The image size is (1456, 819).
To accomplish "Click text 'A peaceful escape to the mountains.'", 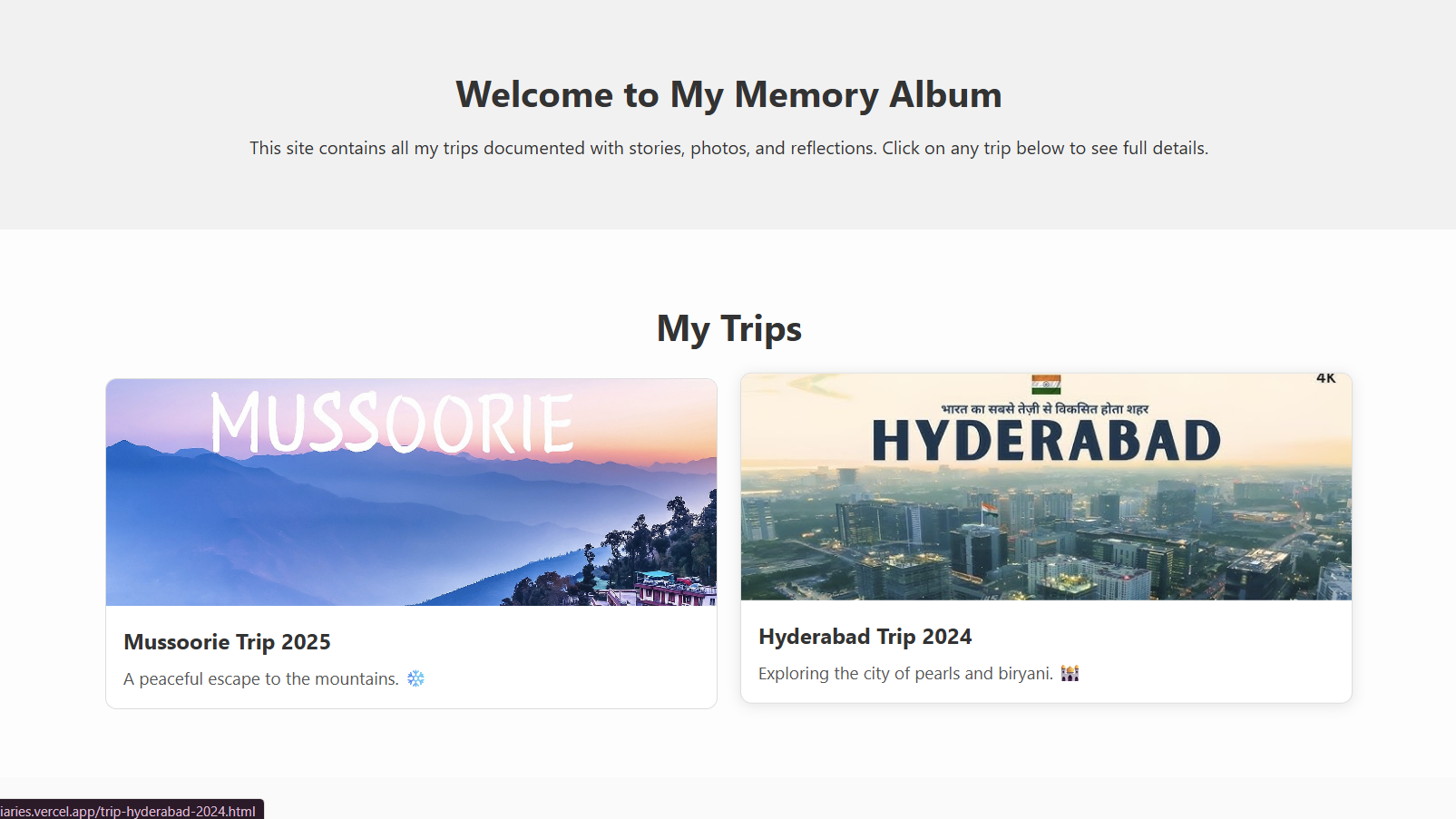I will click(x=261, y=679).
